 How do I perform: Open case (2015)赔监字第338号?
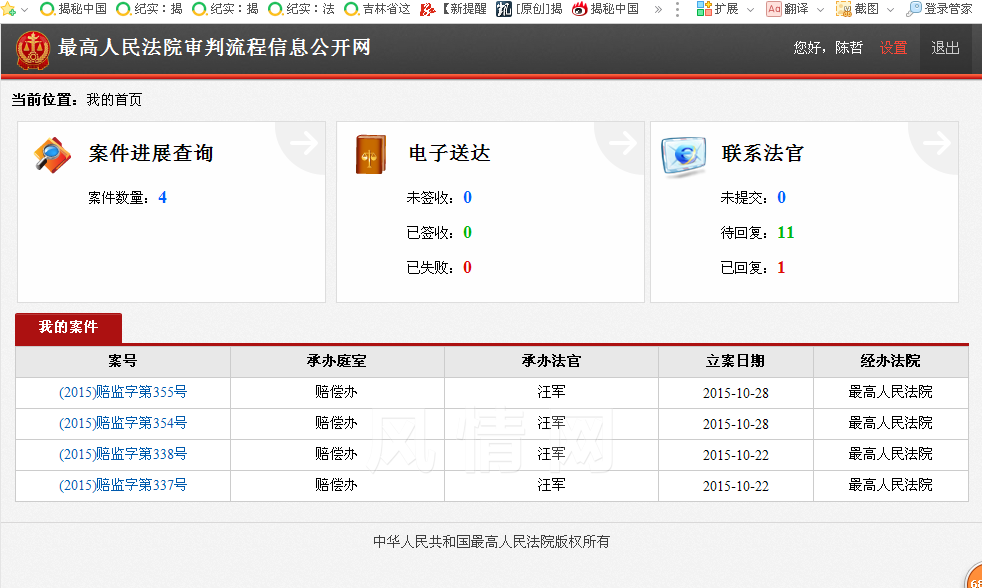(123, 454)
